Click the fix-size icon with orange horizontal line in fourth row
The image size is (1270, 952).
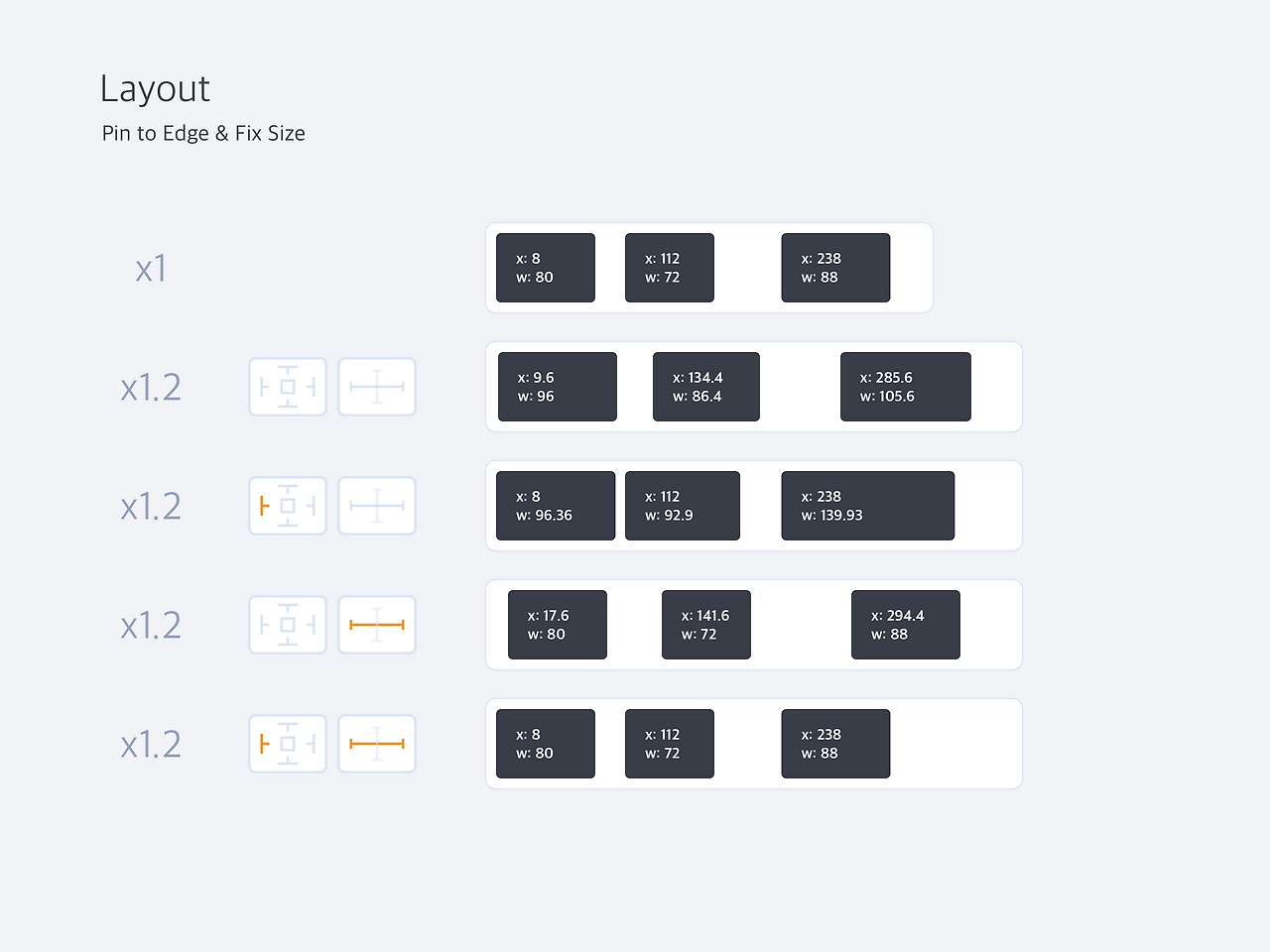tap(377, 625)
